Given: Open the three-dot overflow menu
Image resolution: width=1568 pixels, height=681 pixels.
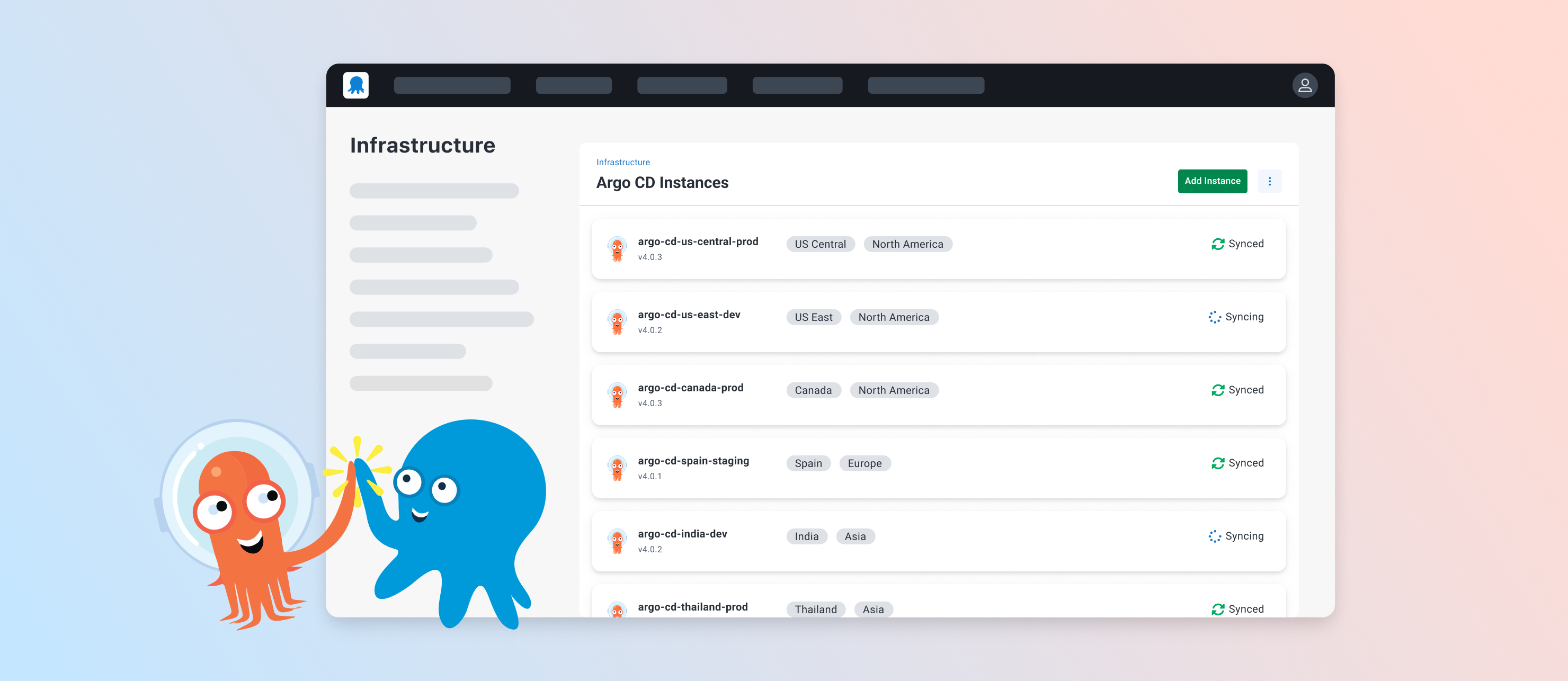Looking at the screenshot, I should pos(1269,181).
